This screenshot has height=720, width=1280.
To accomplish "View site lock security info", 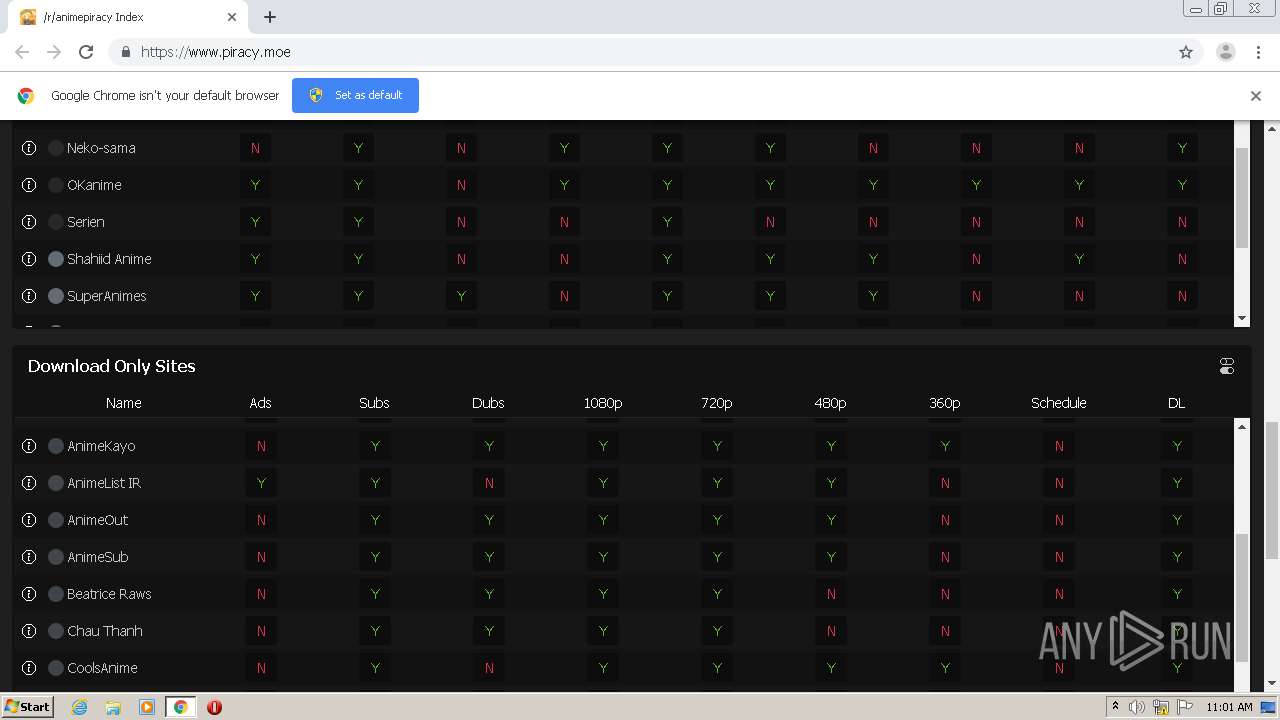I will [x=125, y=52].
